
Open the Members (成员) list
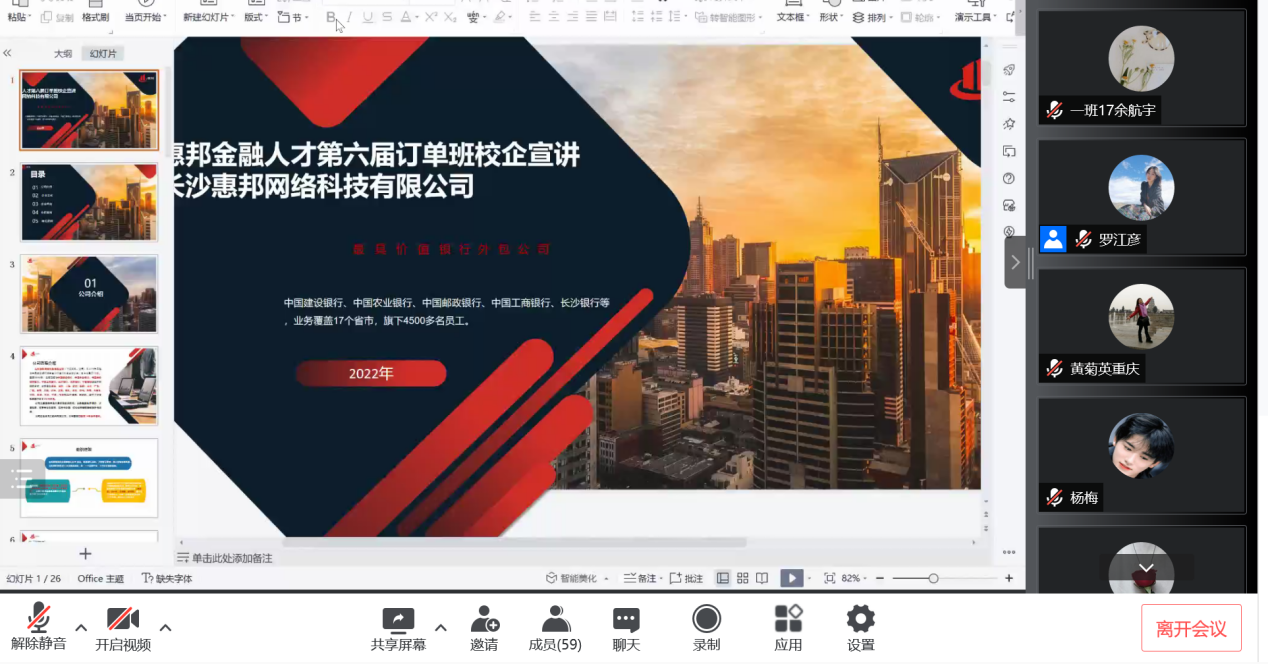pyautogui.click(x=555, y=620)
